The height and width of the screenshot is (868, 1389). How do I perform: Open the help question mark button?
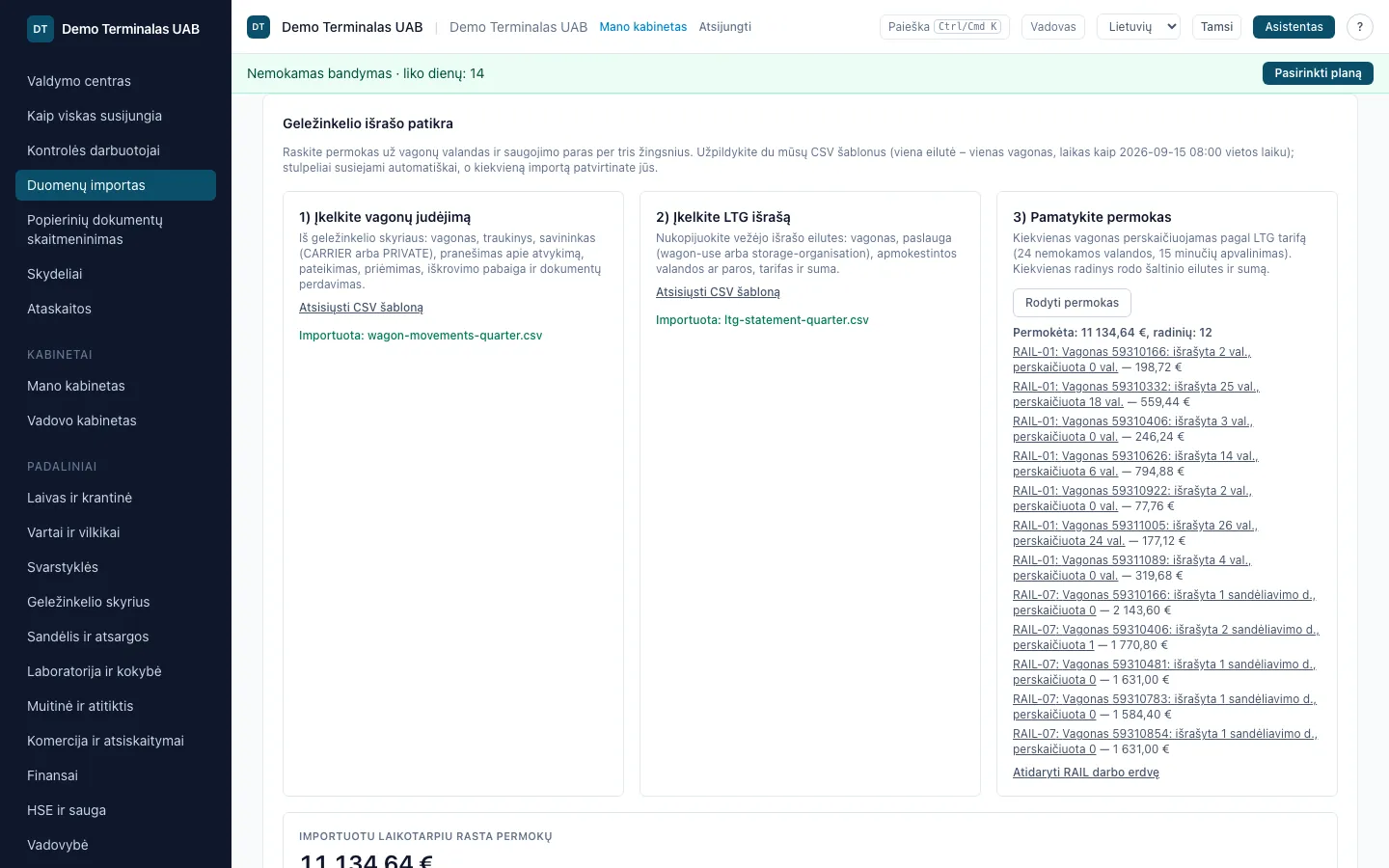point(1360,27)
